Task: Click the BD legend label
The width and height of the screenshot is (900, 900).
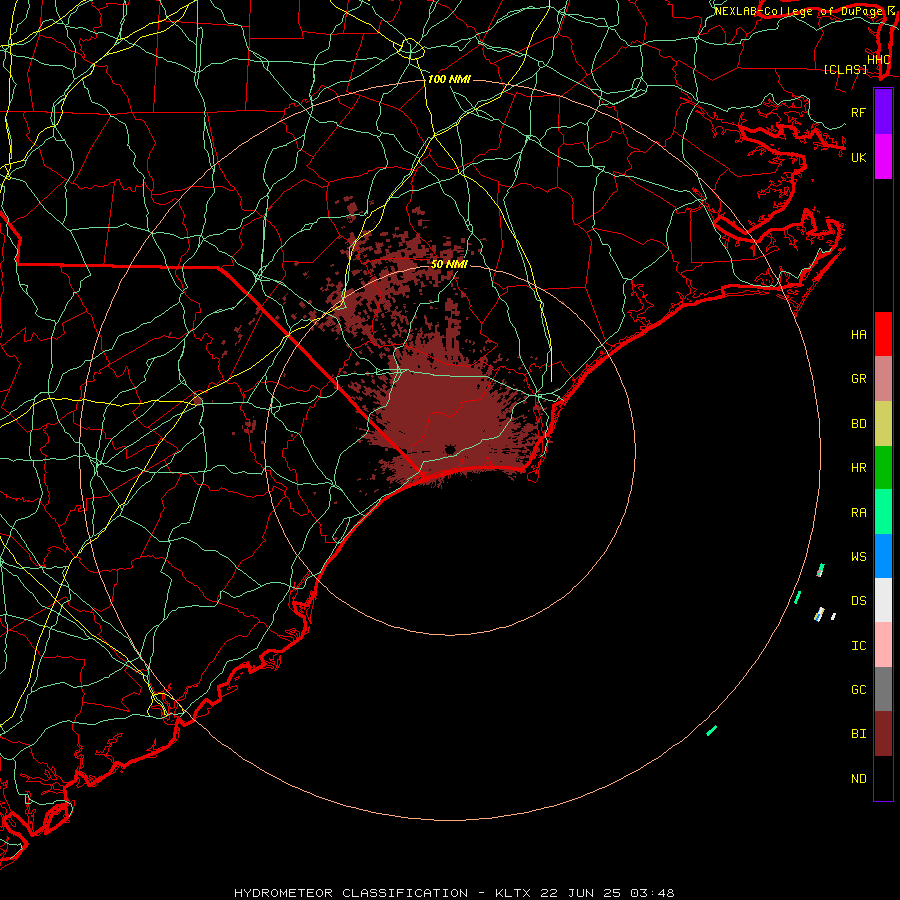Action: click(859, 424)
